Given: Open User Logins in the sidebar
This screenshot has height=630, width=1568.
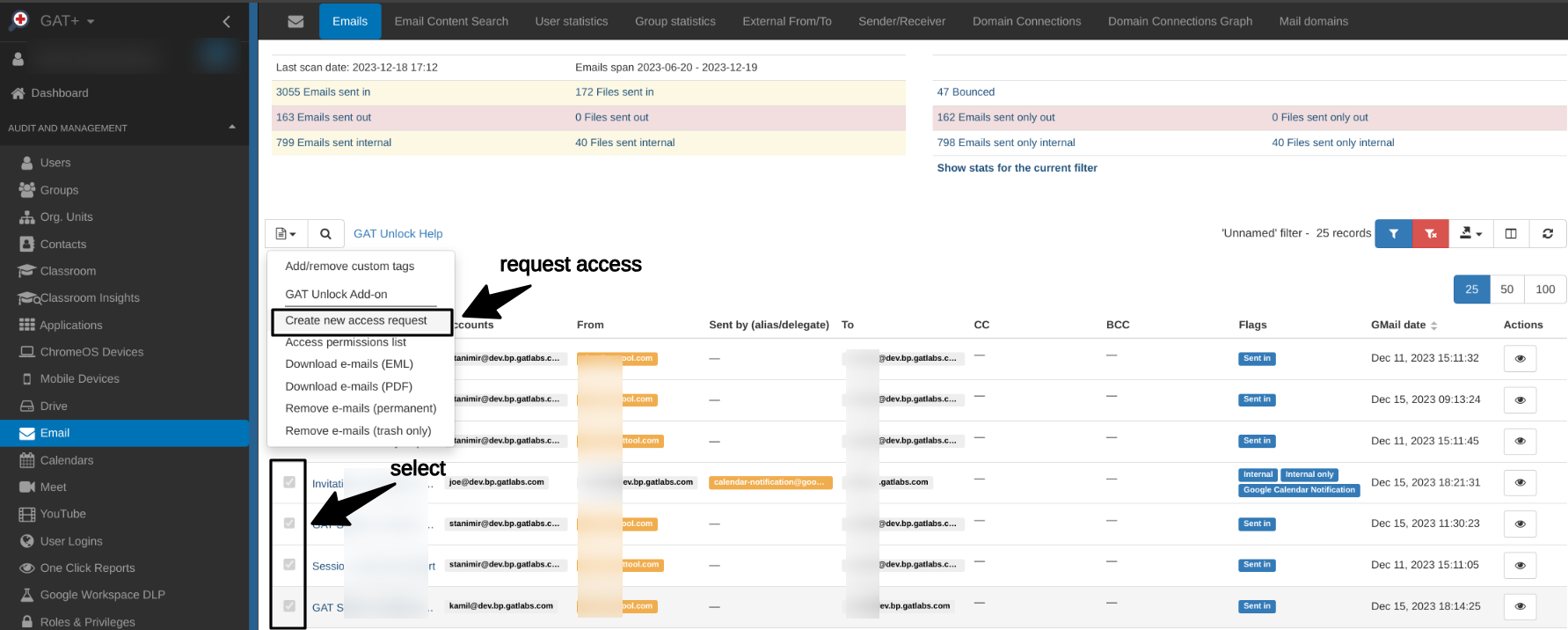Looking at the screenshot, I should point(71,541).
